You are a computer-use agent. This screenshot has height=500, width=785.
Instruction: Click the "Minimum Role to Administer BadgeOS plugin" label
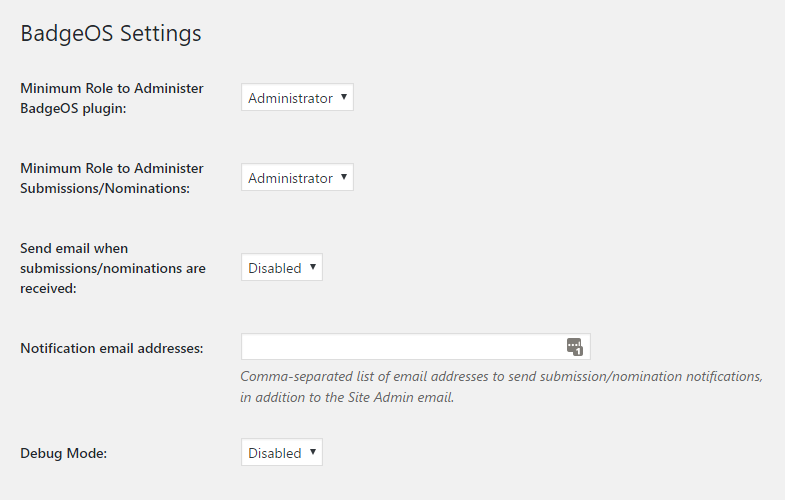111,98
